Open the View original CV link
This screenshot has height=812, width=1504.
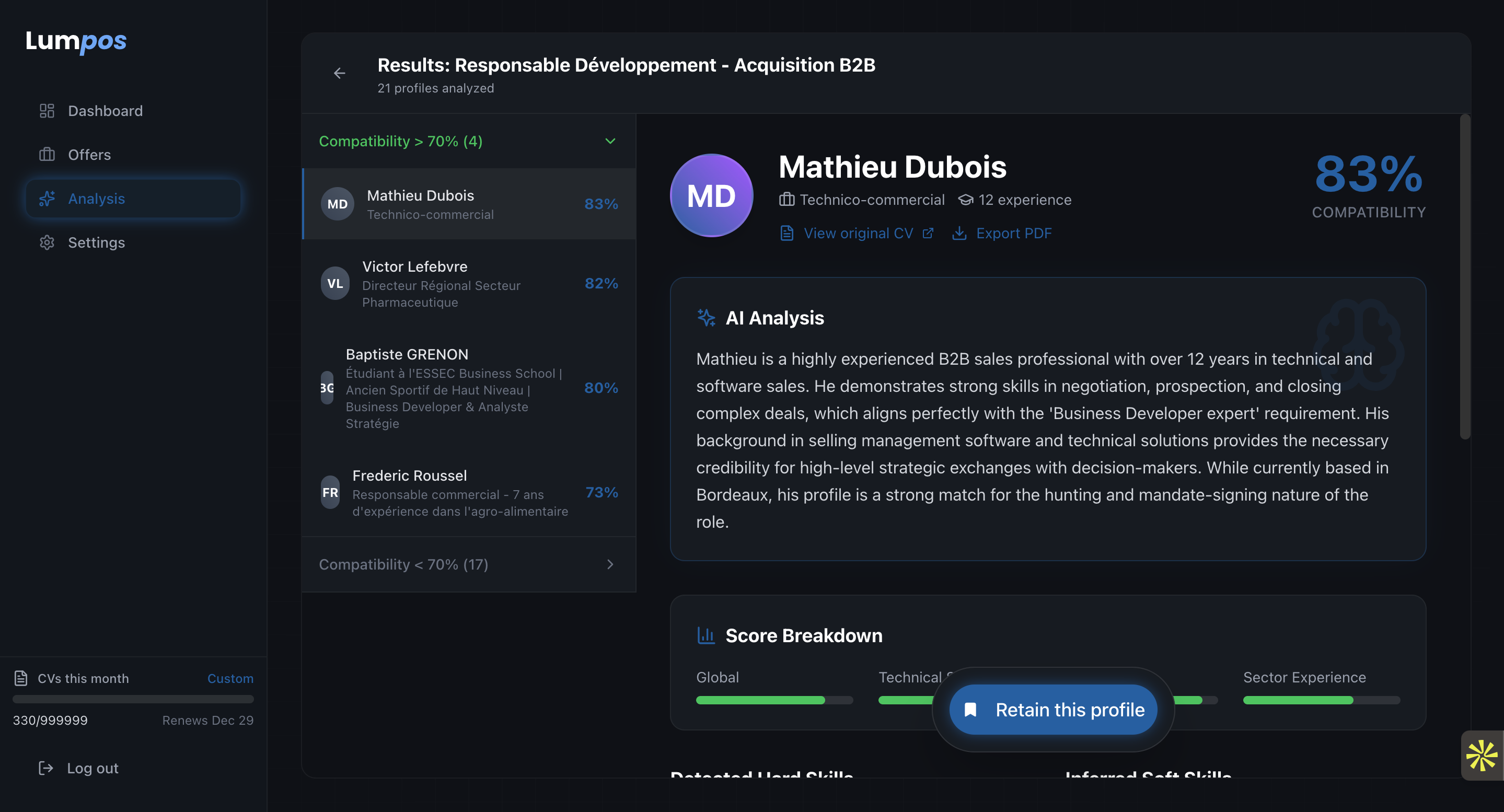[x=858, y=234]
